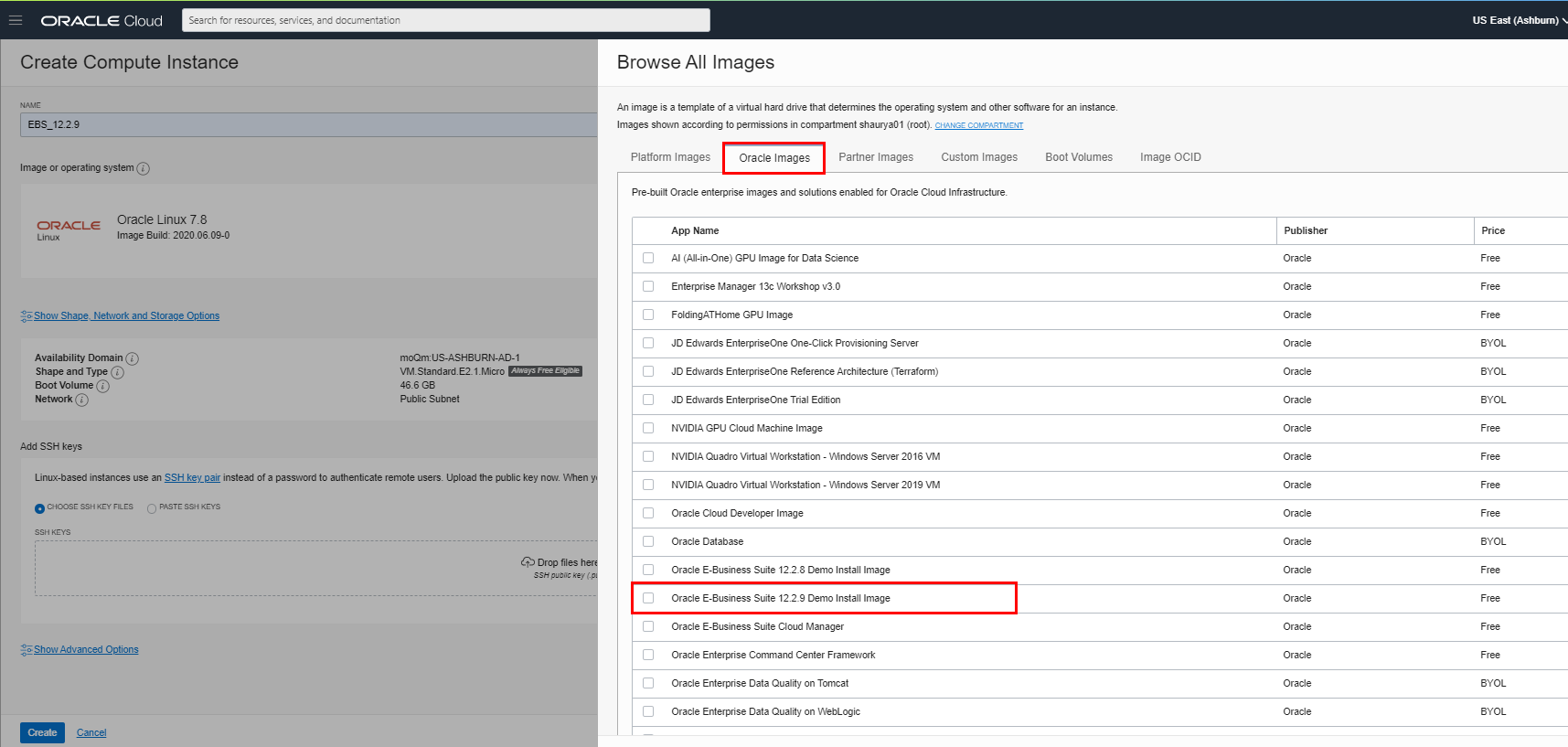This screenshot has height=747, width=1568.
Task: Check NVIDIA Quadro Workstation Windows Server 2016 VM
Action: (648, 456)
